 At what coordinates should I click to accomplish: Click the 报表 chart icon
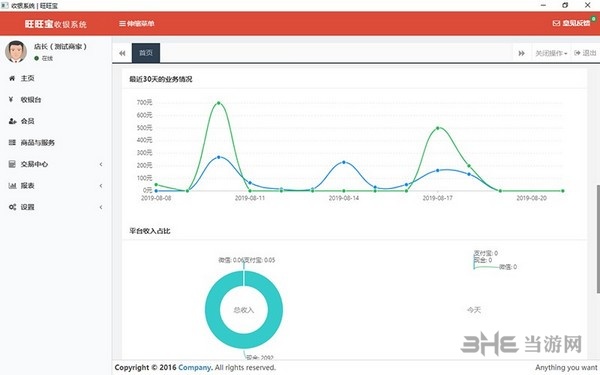click(12, 186)
